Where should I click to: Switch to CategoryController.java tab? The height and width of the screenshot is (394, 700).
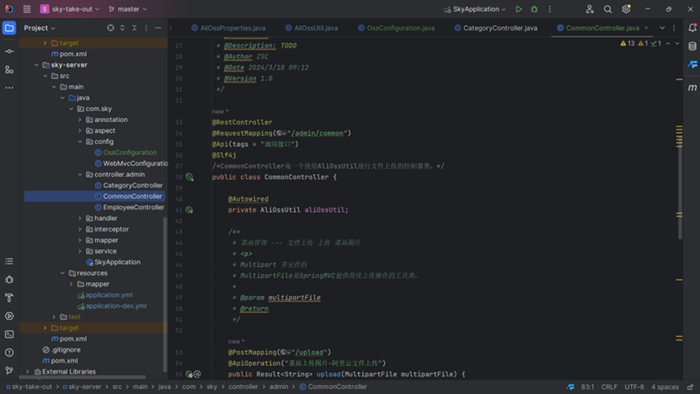coord(496,28)
